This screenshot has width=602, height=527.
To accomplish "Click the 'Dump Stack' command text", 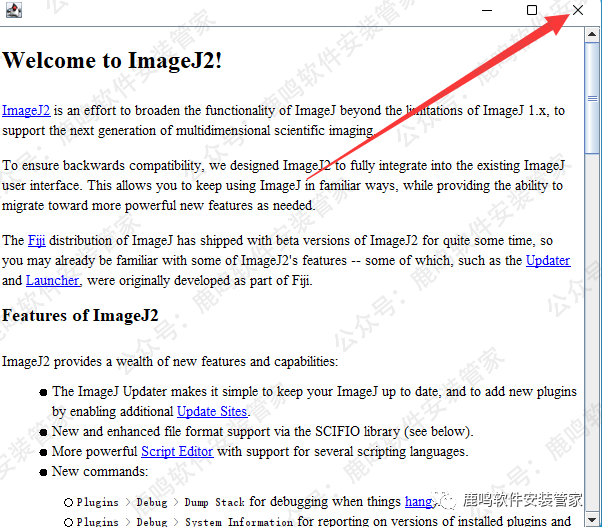I will coord(214,502).
